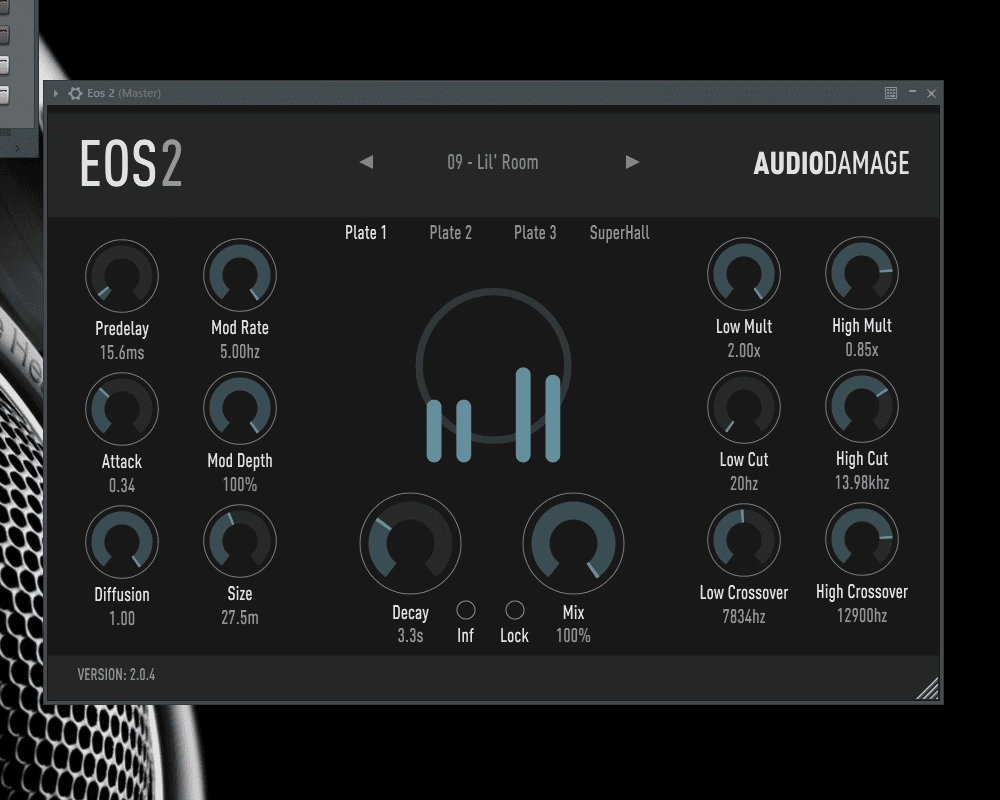This screenshot has width=1000, height=800.
Task: Click the EOS2 logo title
Action: click(131, 164)
